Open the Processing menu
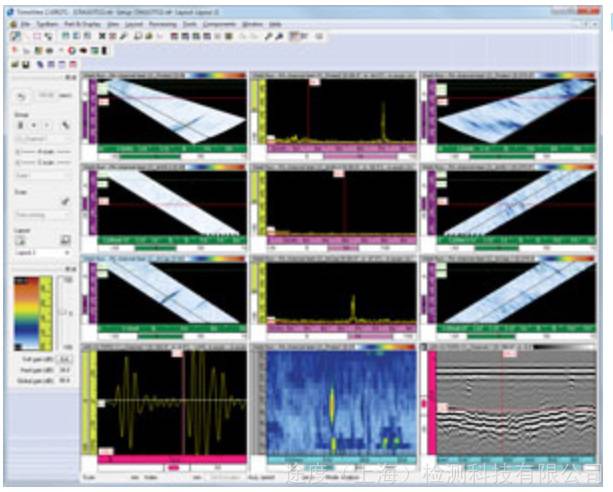 163,24
